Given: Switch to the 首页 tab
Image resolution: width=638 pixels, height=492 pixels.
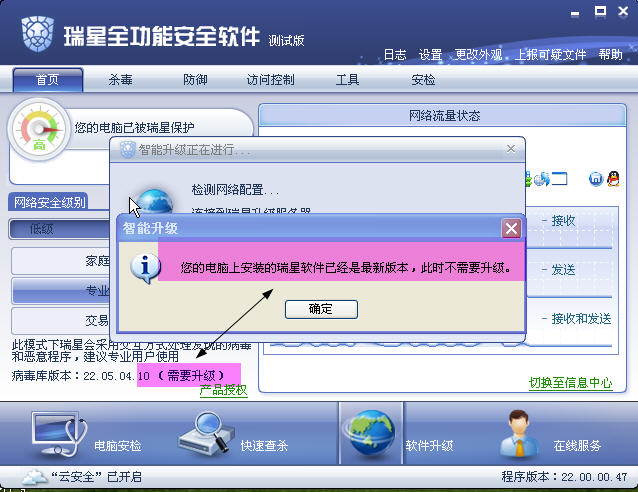Looking at the screenshot, I should pyautogui.click(x=48, y=80).
